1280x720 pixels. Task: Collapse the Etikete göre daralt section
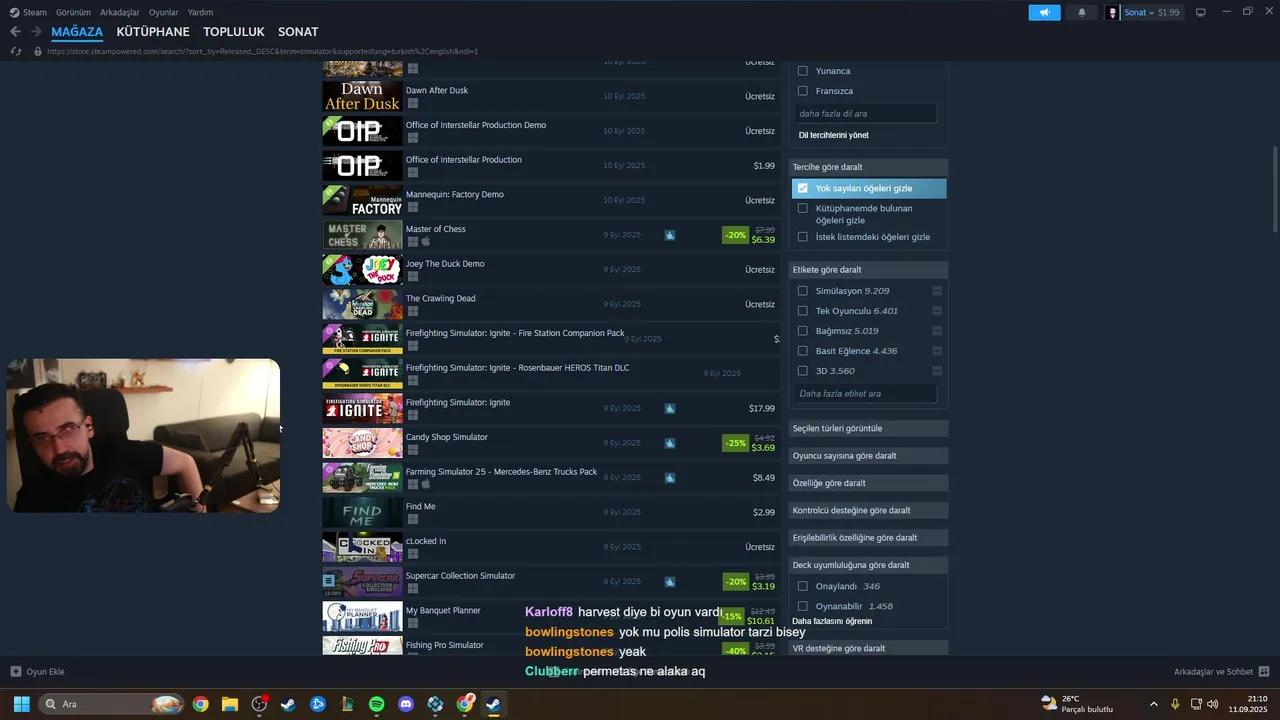pyautogui.click(x=868, y=270)
